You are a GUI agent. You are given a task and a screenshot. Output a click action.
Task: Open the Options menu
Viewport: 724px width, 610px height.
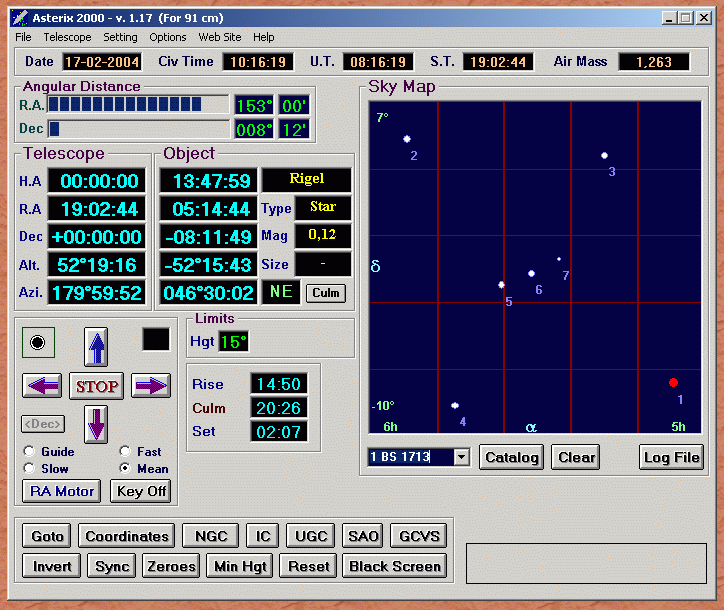168,37
